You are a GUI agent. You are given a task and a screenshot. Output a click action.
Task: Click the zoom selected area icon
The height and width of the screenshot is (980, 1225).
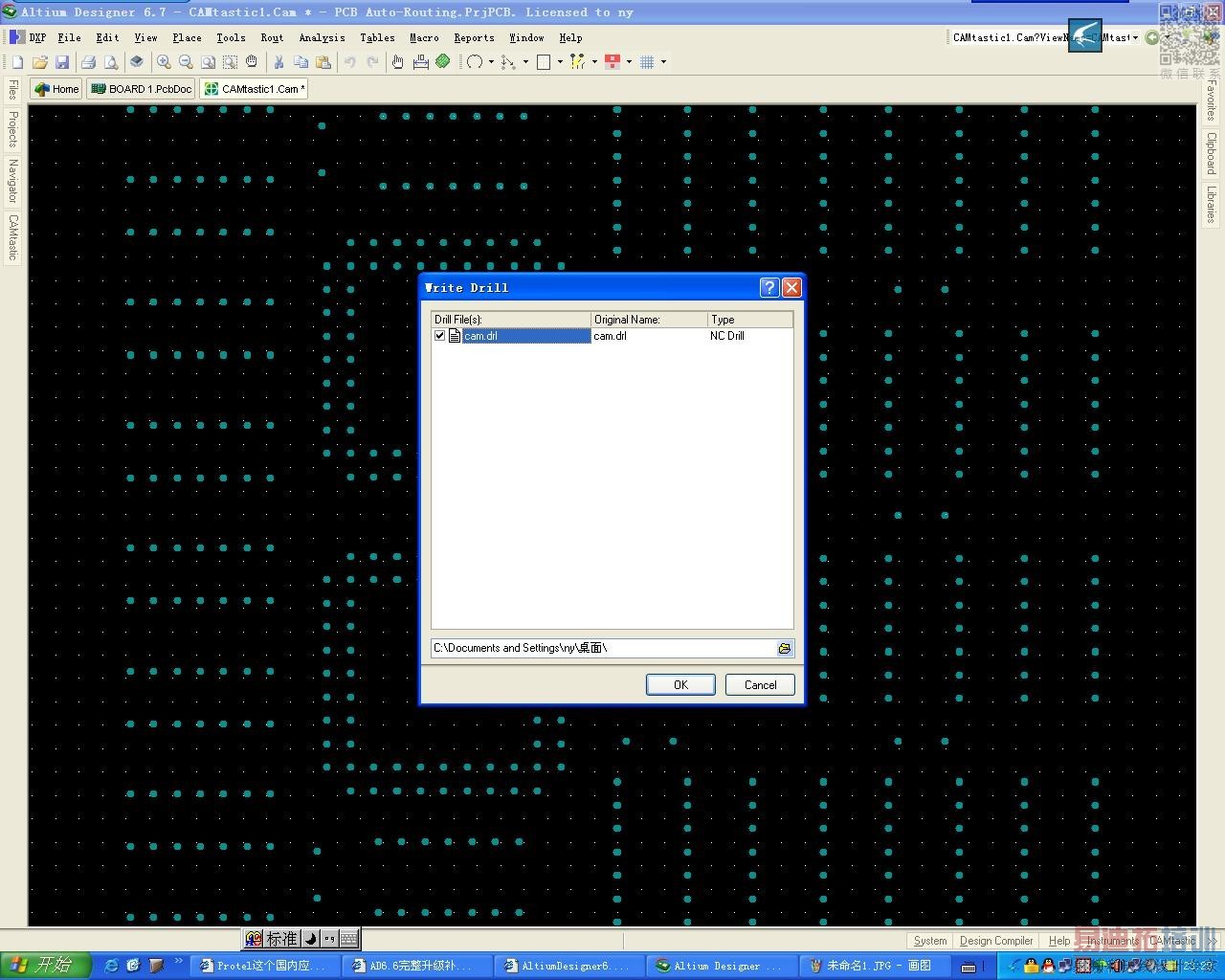pyautogui.click(x=230, y=62)
